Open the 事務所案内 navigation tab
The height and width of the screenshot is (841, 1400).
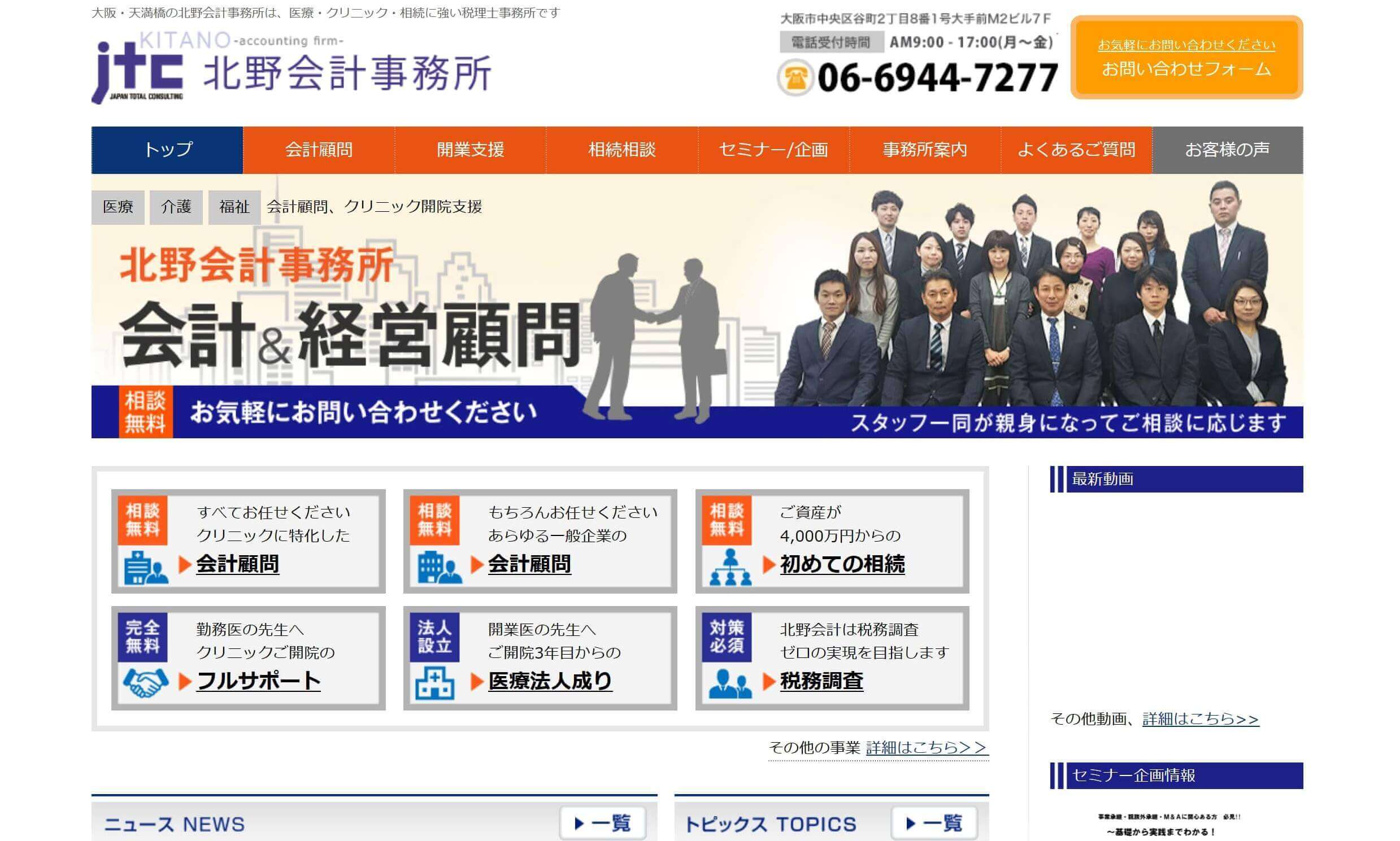pos(925,150)
